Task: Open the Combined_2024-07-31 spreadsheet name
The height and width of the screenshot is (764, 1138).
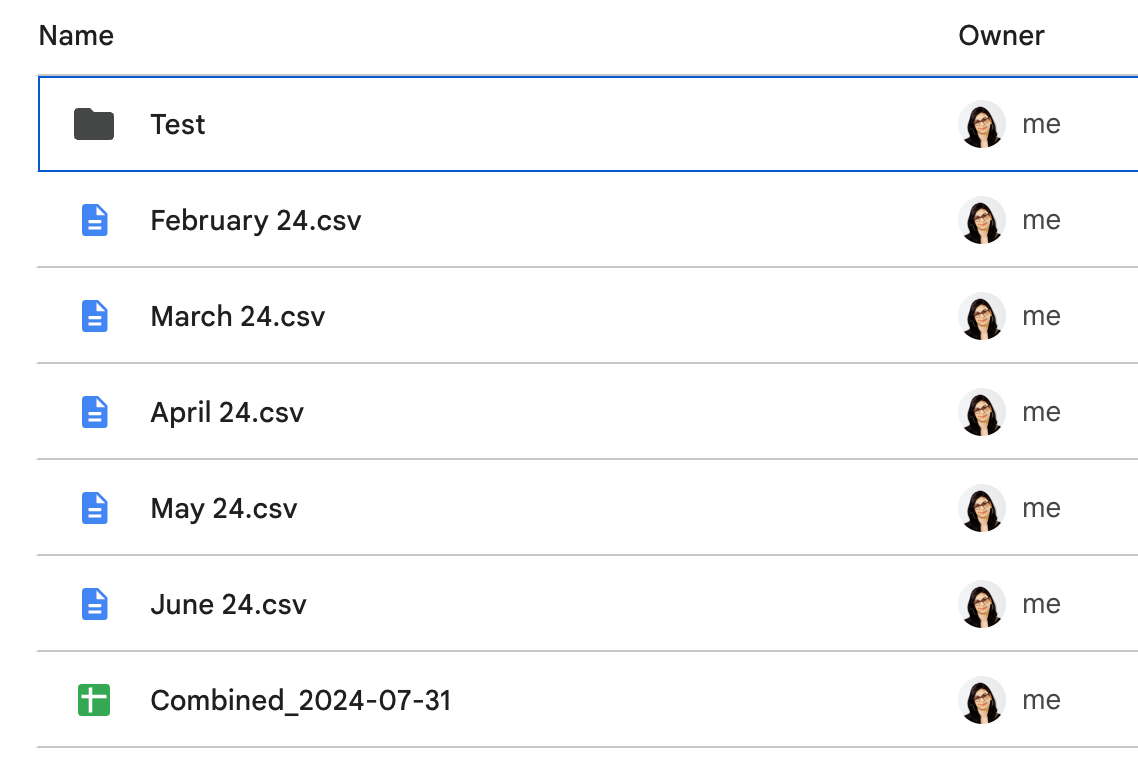Action: (x=300, y=700)
